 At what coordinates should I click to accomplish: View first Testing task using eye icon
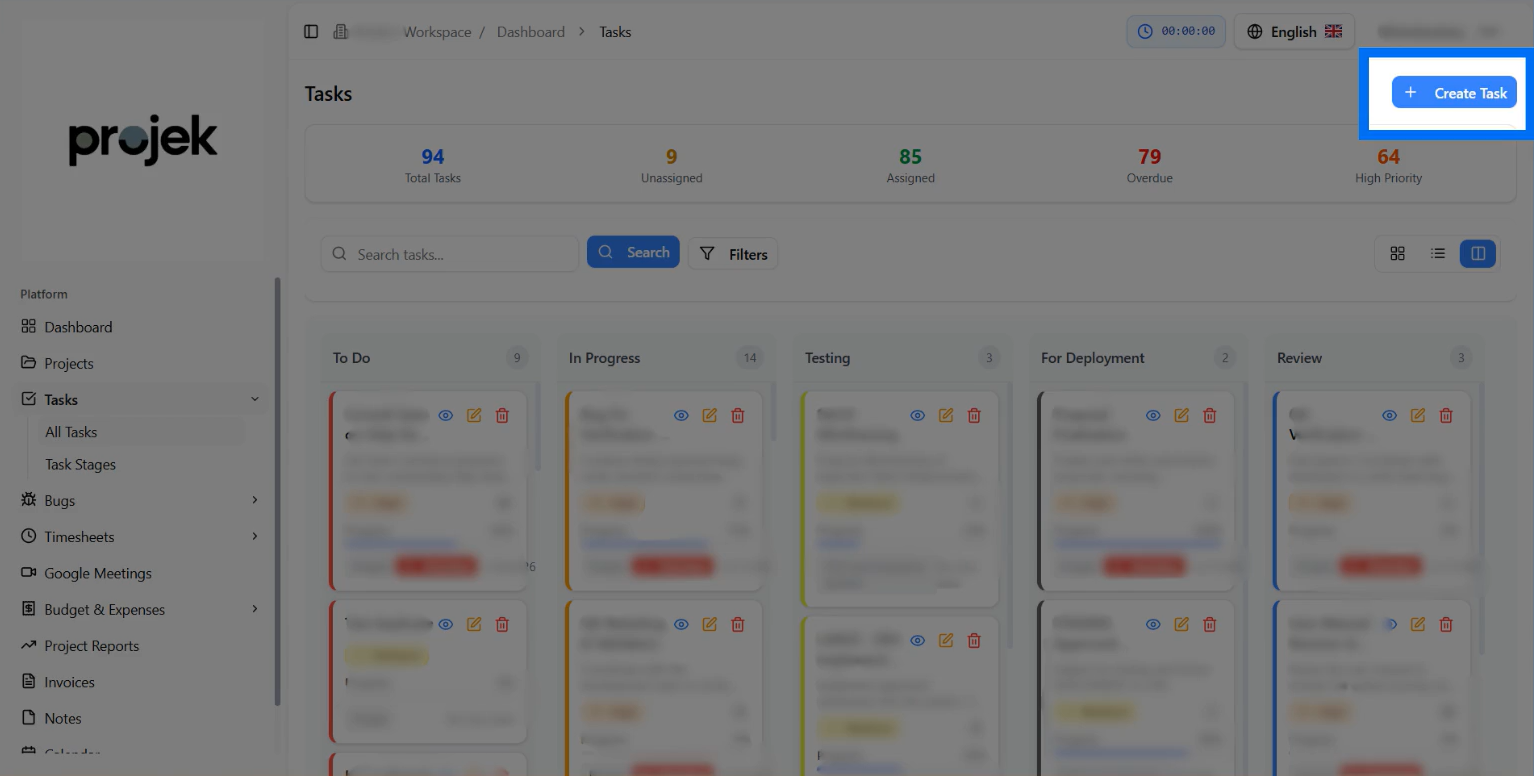click(918, 415)
